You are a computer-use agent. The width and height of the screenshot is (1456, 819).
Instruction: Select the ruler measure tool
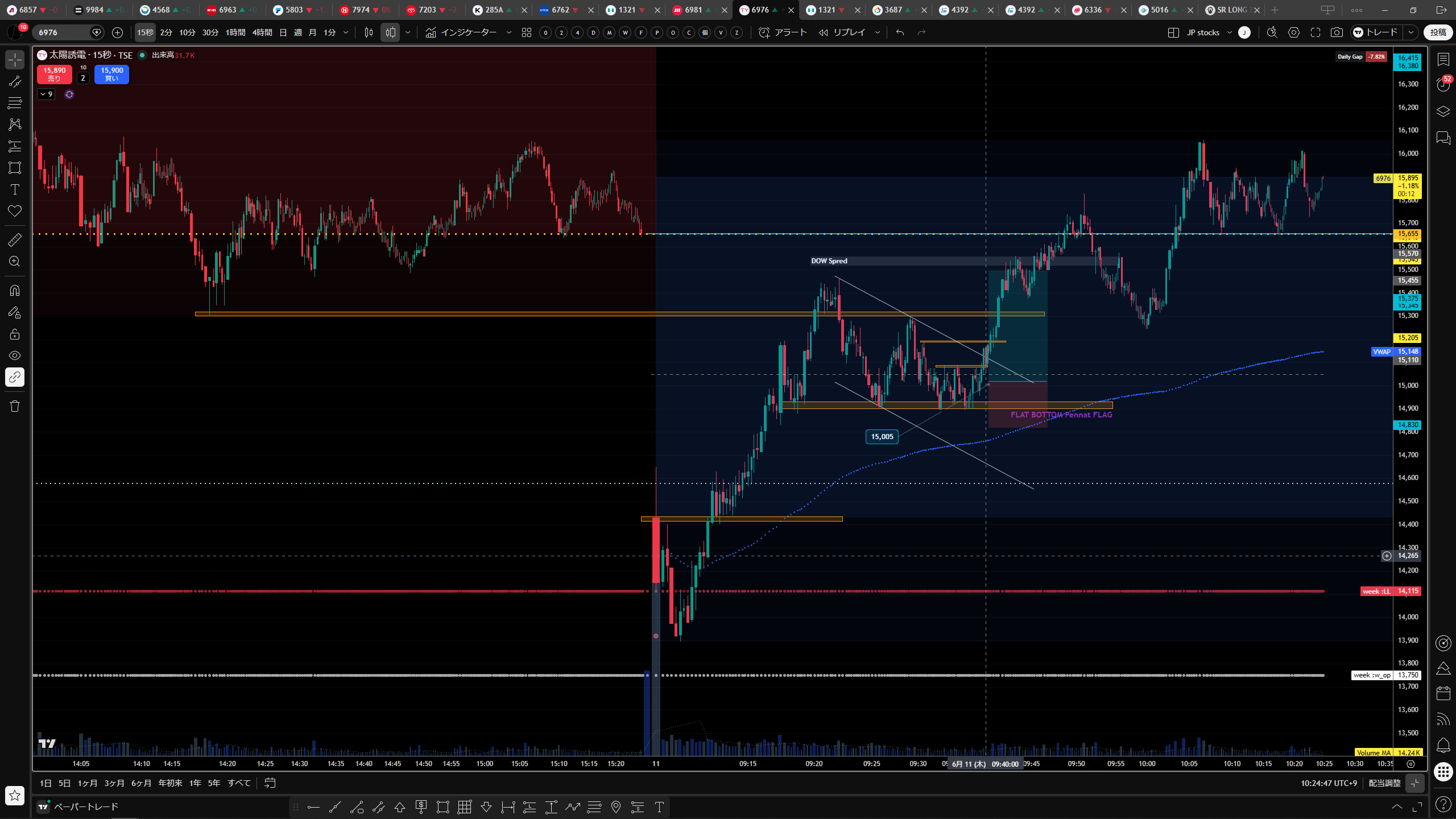point(15,239)
